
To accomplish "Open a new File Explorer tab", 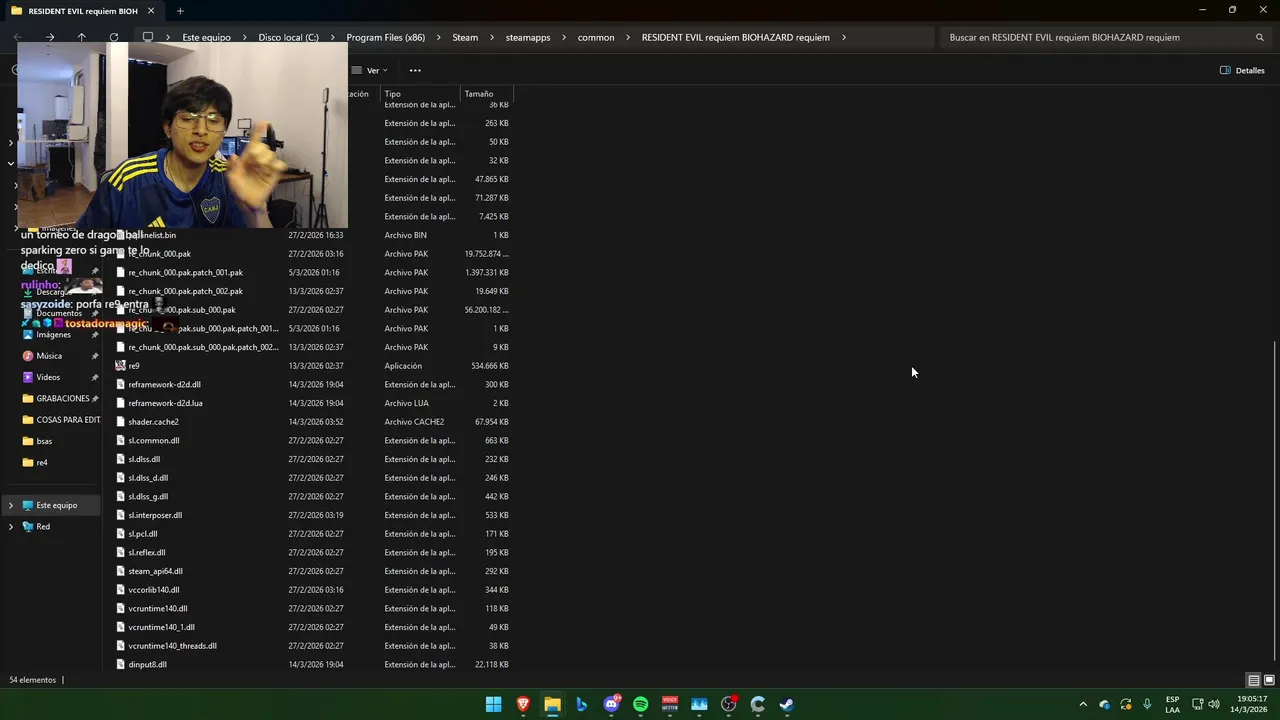I will click(180, 11).
